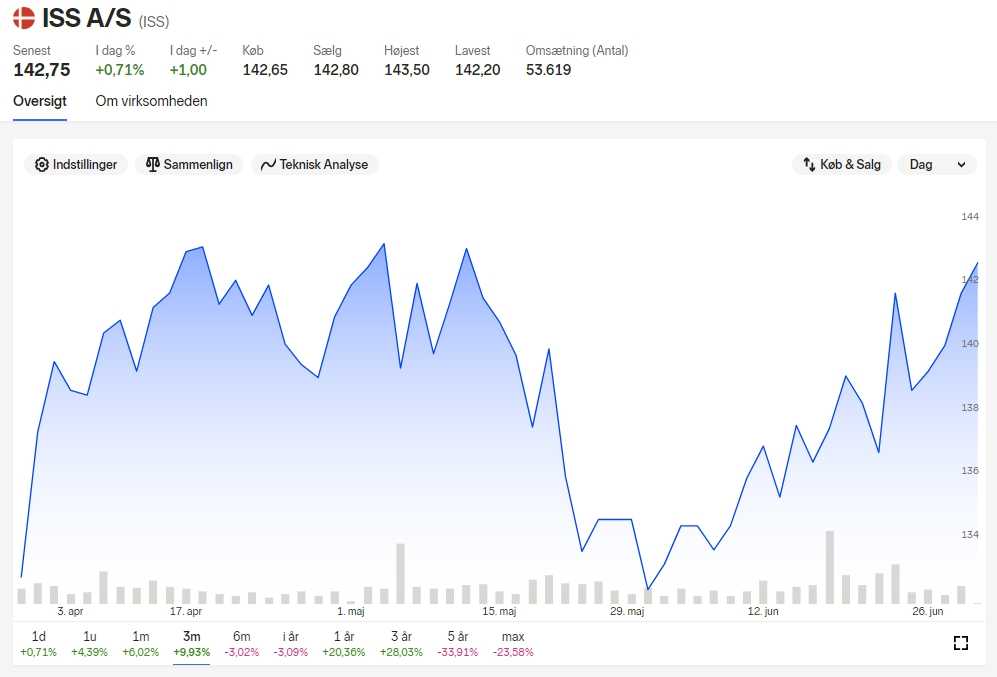Switch to Om virksomheden tab

[x=151, y=101]
